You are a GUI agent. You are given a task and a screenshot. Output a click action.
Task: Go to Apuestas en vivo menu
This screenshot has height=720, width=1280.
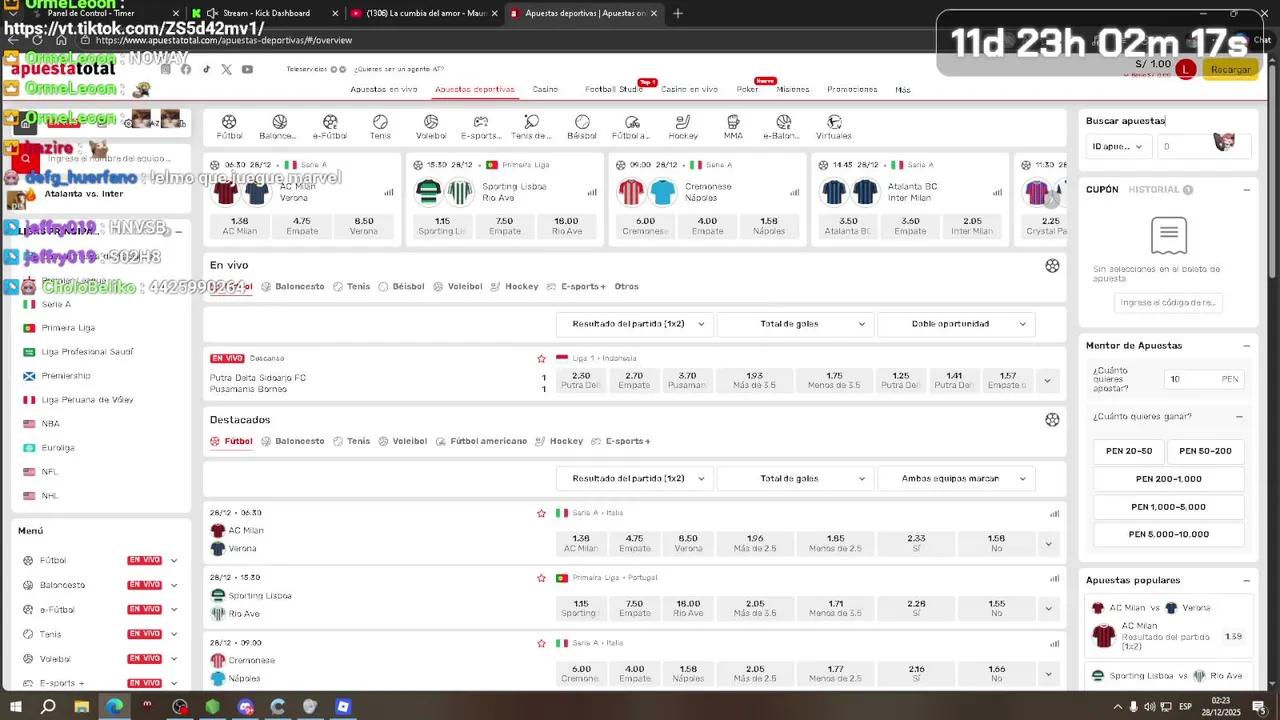coord(384,90)
